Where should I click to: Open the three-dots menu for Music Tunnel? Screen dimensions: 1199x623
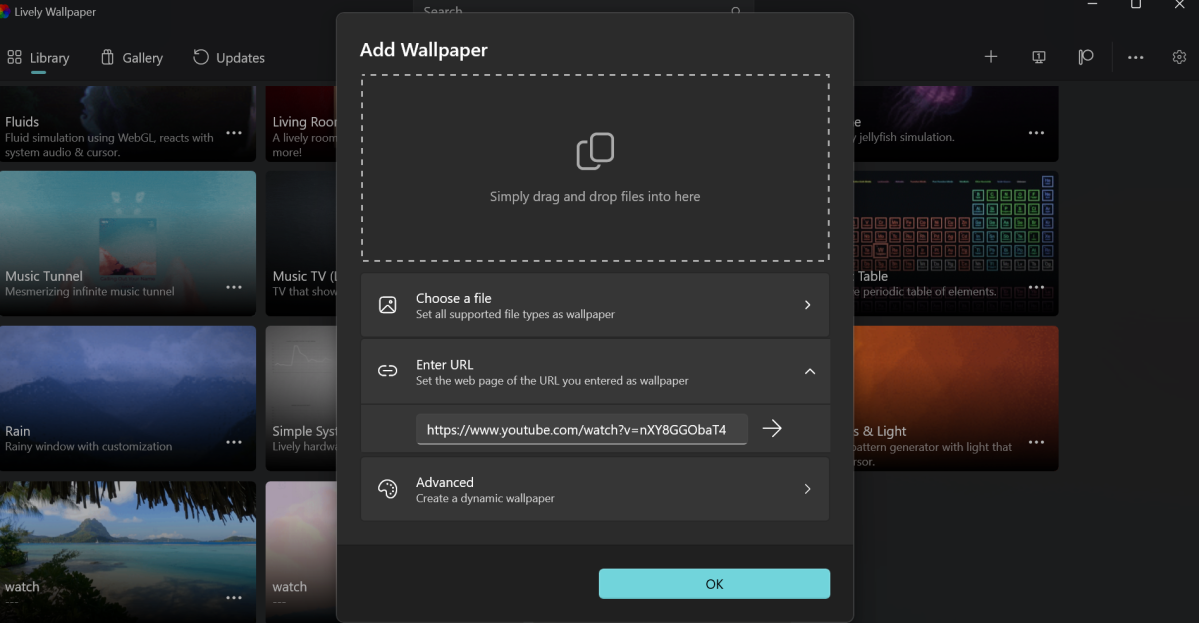[x=234, y=287]
